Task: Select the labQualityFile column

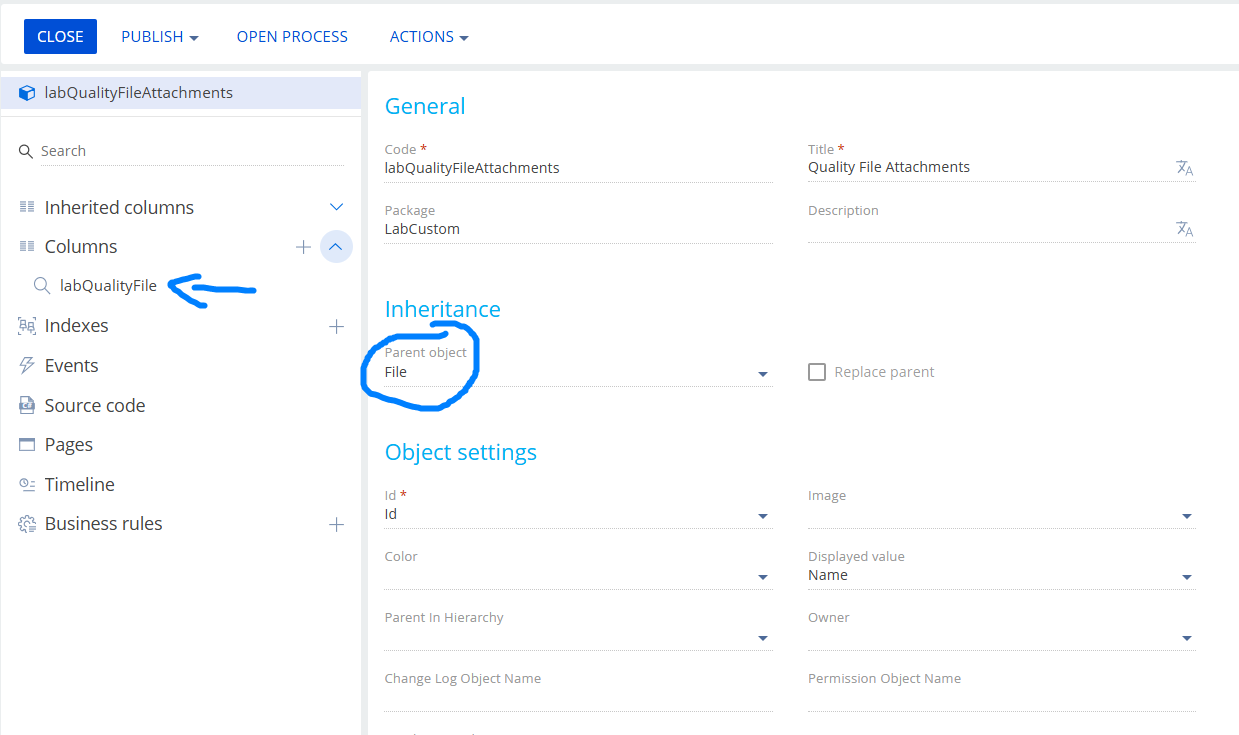Action: click(108, 285)
